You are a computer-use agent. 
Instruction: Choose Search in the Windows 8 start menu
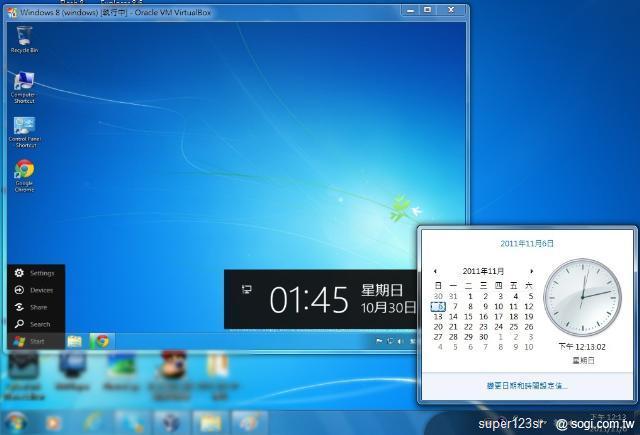click(36, 324)
